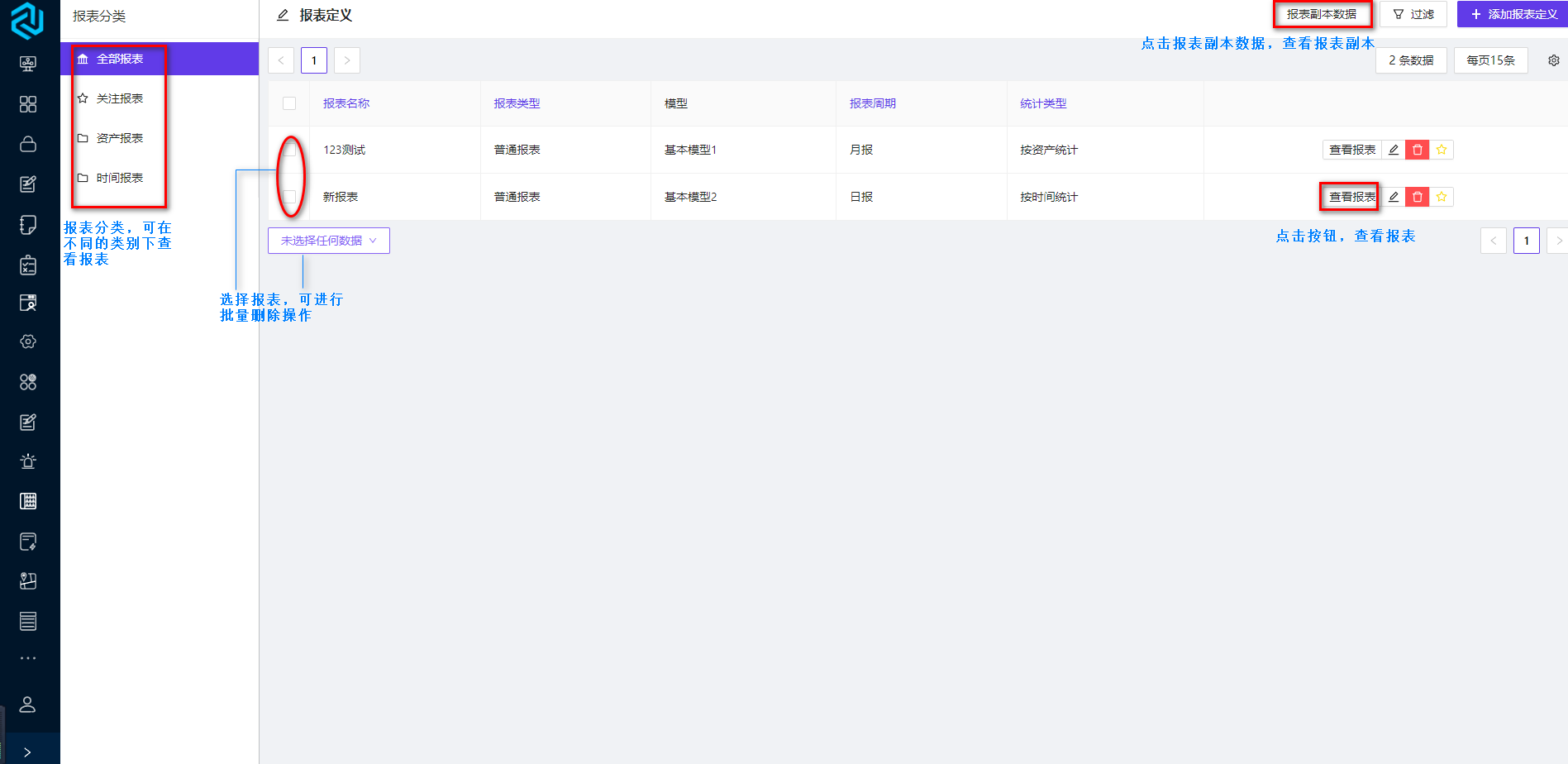Open the highlighted abacus report sidebar icon

(28, 501)
